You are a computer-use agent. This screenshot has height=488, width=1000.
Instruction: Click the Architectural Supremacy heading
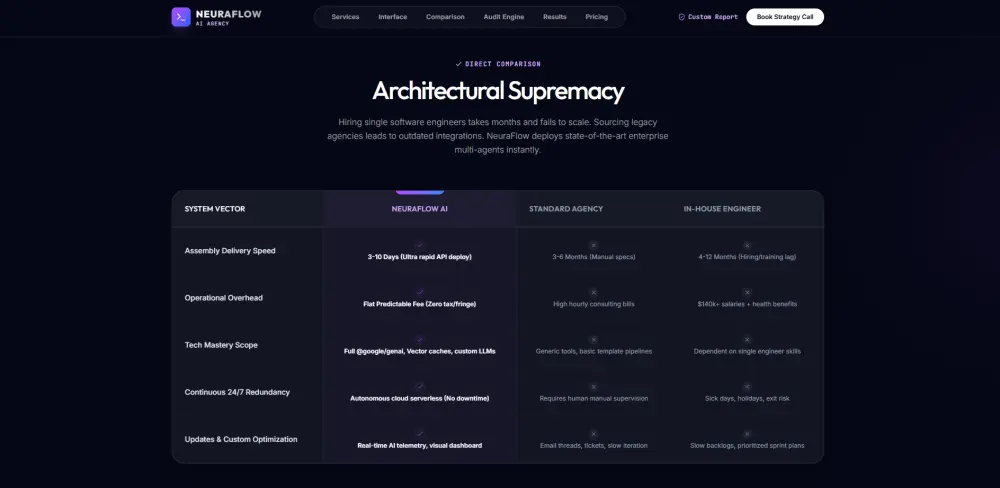click(498, 91)
